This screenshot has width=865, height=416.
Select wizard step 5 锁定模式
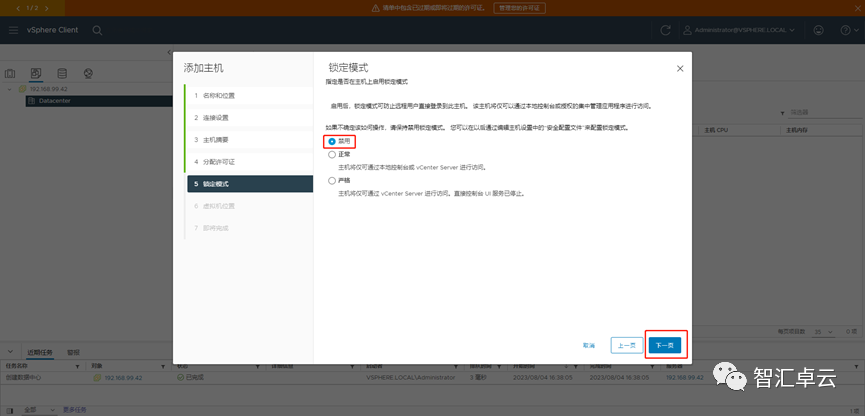click(x=250, y=184)
